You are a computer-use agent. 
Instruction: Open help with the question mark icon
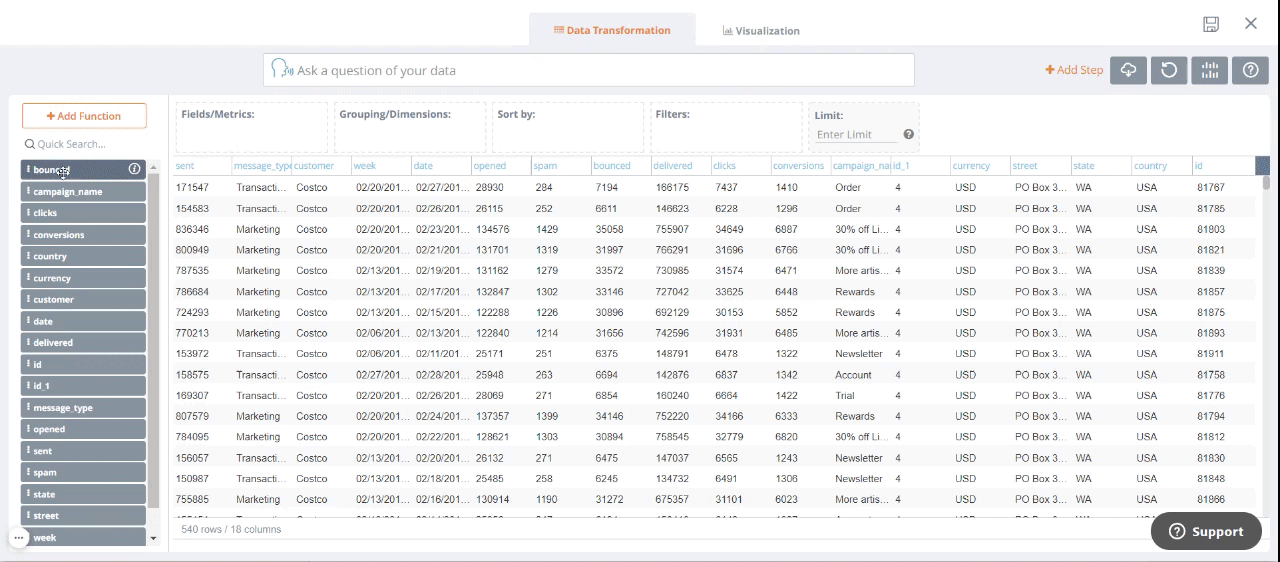(x=1250, y=70)
